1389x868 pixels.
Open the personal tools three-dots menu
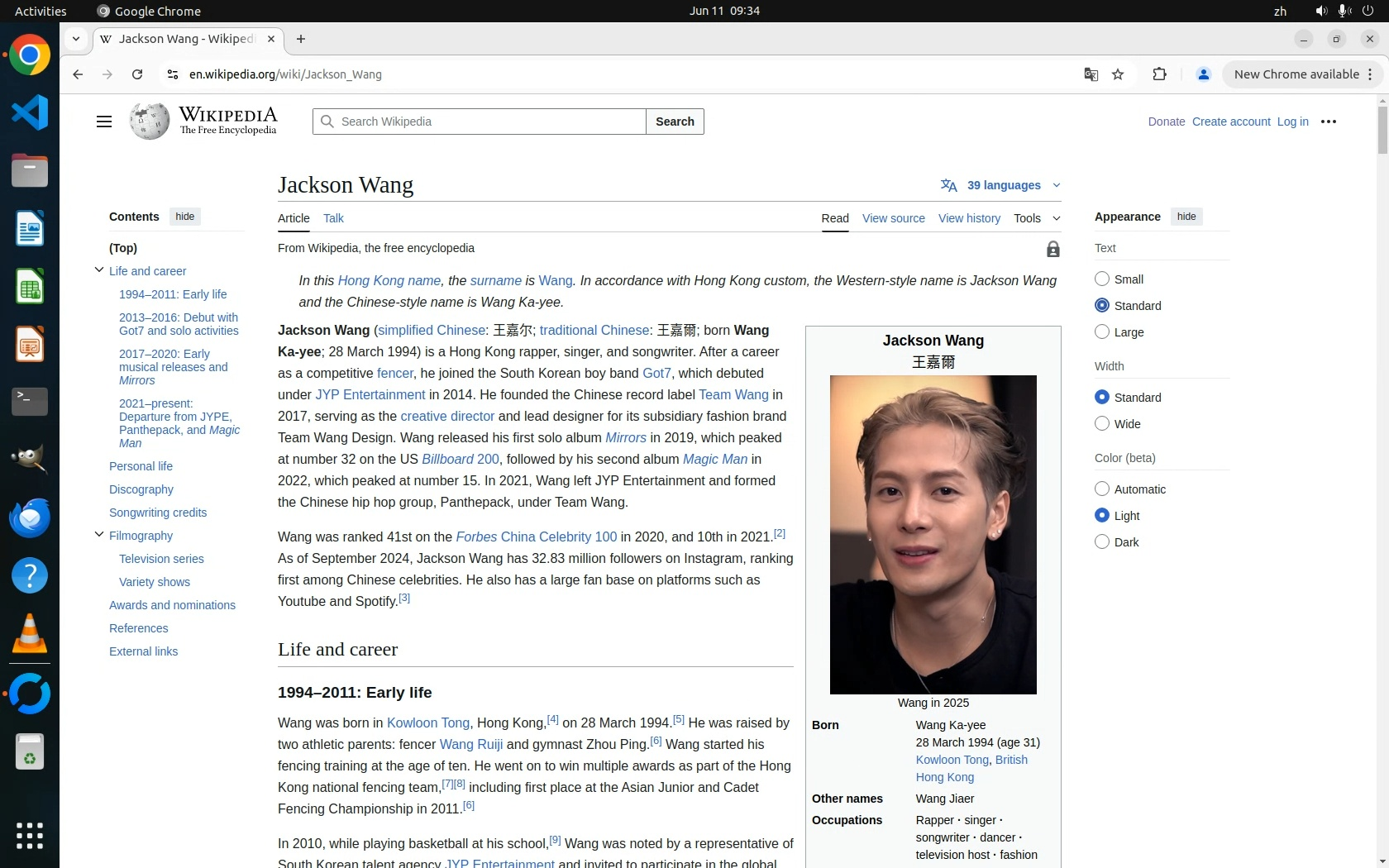[1328, 122]
